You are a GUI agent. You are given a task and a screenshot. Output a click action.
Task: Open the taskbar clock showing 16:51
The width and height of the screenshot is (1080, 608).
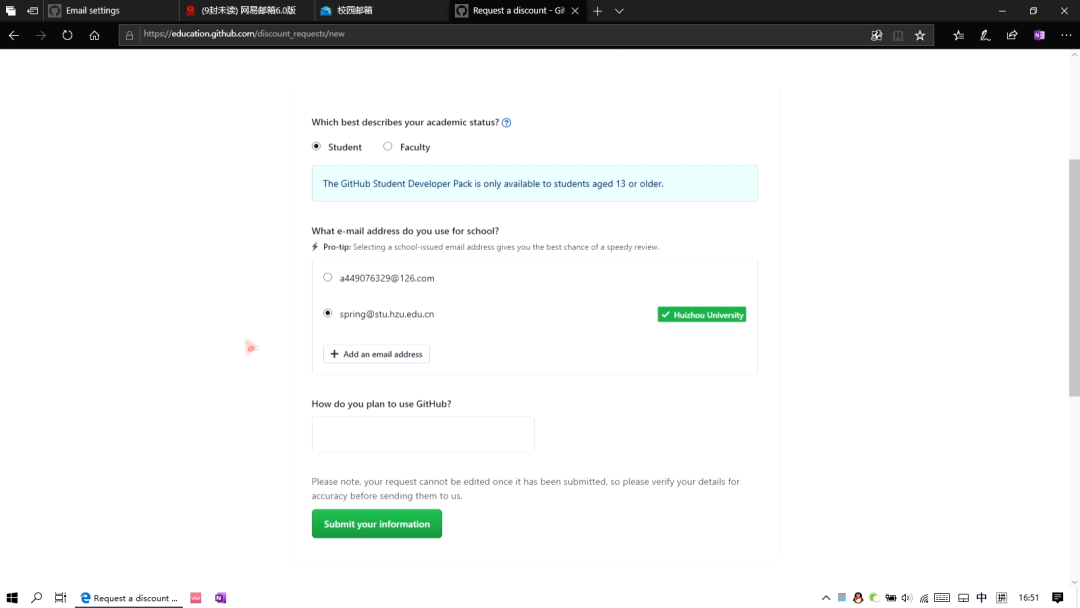1028,598
